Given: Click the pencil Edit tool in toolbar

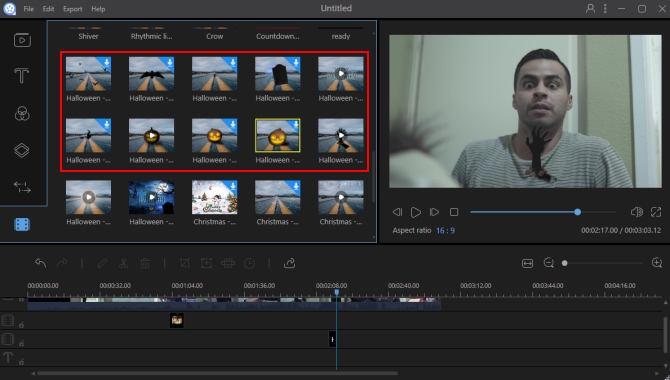Looking at the screenshot, I should (x=102, y=263).
